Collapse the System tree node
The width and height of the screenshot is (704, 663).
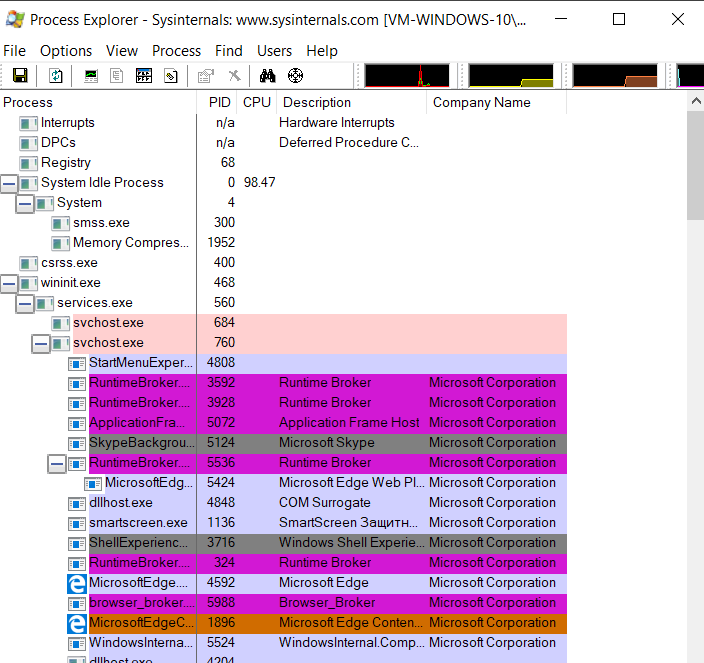tap(25, 203)
